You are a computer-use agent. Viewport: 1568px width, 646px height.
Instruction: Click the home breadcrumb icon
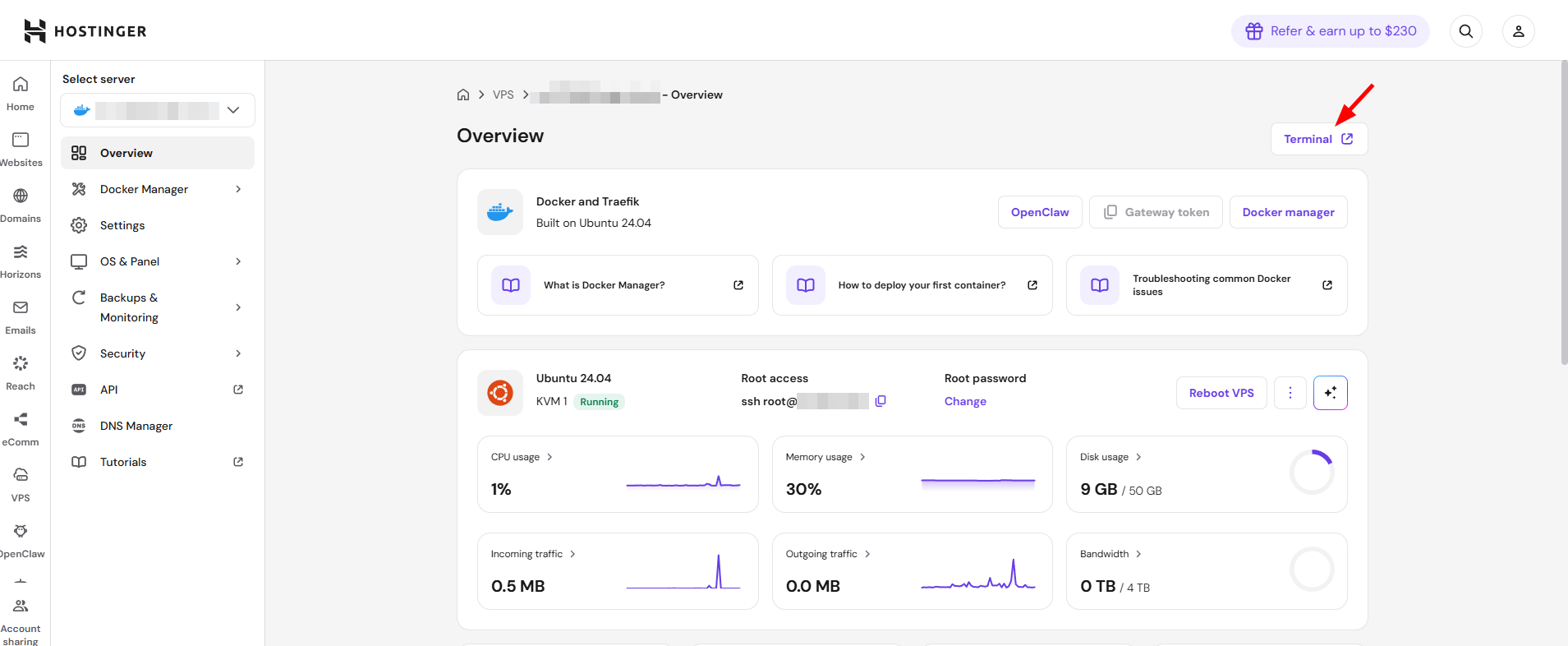[x=463, y=95]
